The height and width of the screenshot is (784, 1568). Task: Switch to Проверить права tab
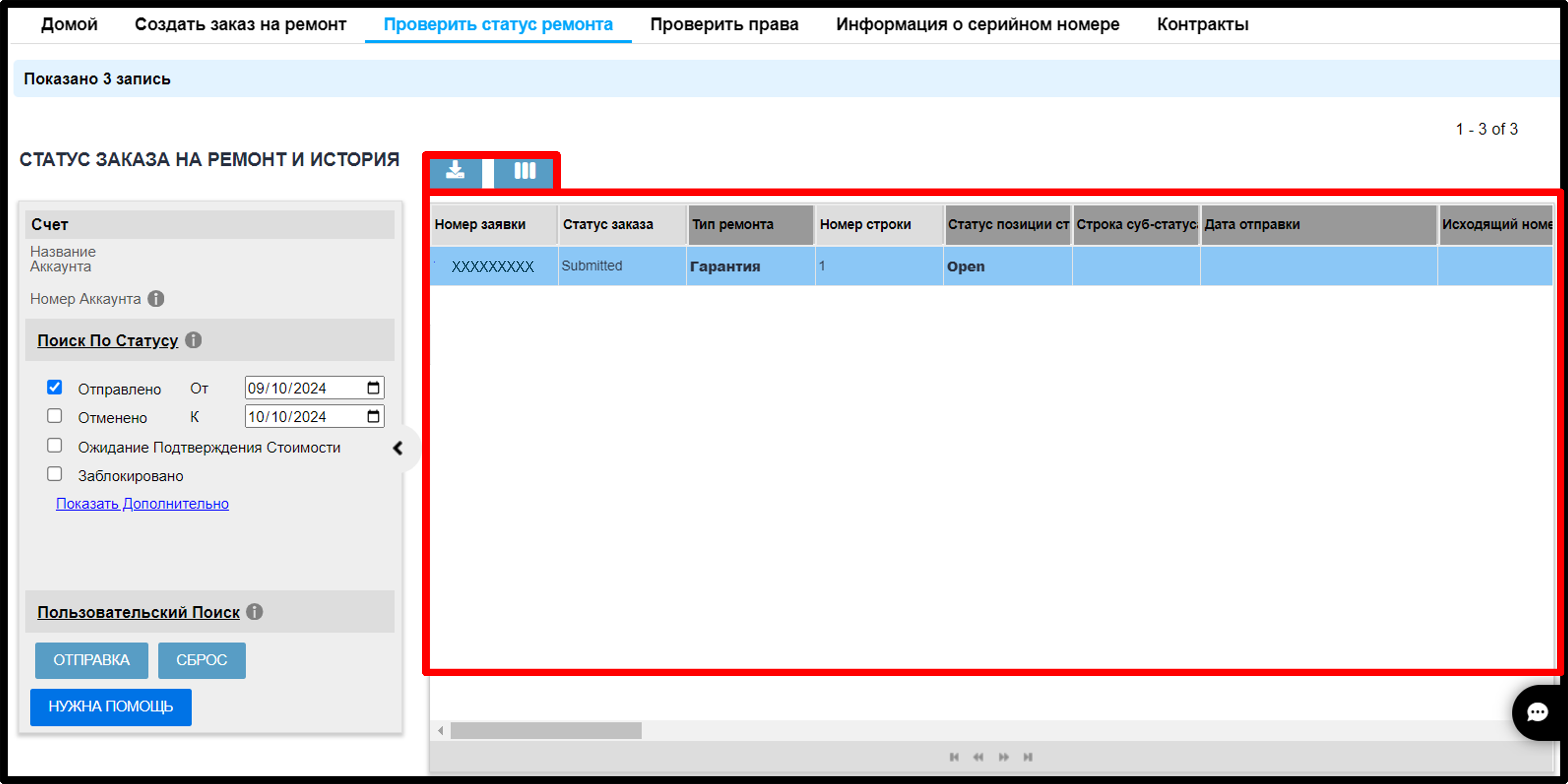(x=724, y=24)
